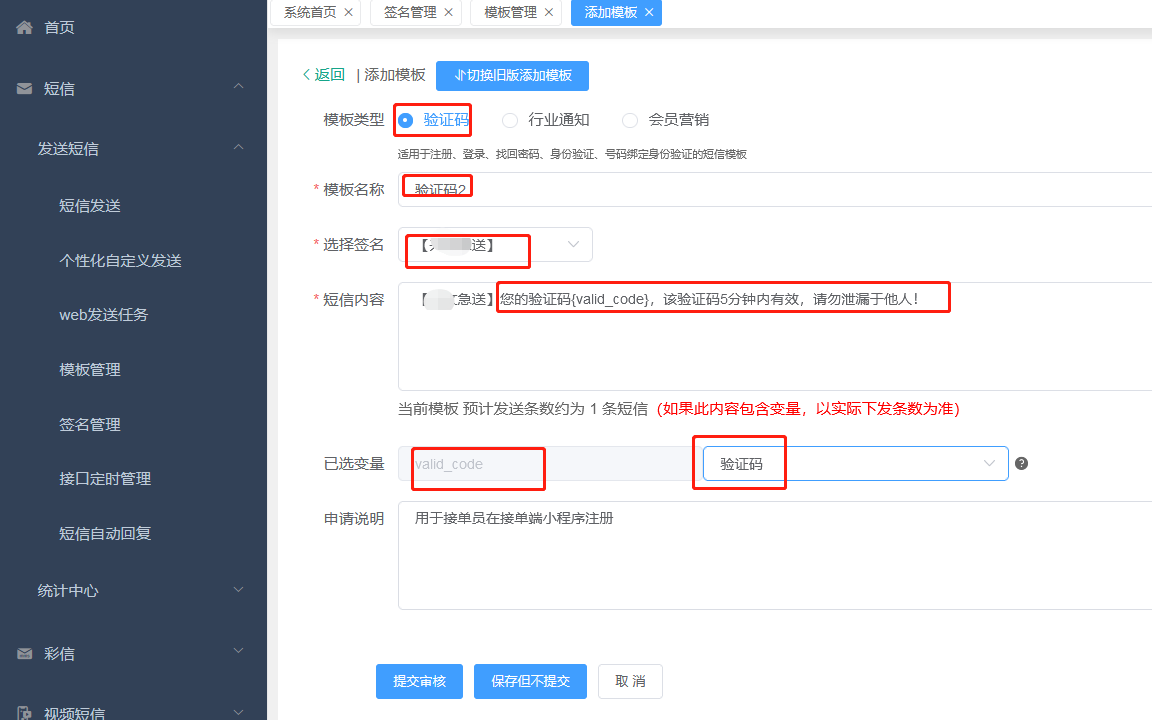Click the home icon beside 首页

pyautogui.click(x=24, y=28)
